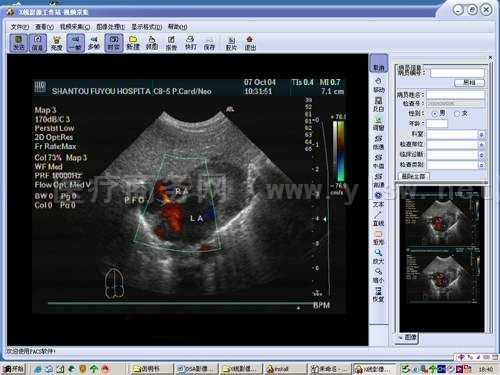
Task: Click the 退出 exit toolbar icon
Action: [250, 43]
